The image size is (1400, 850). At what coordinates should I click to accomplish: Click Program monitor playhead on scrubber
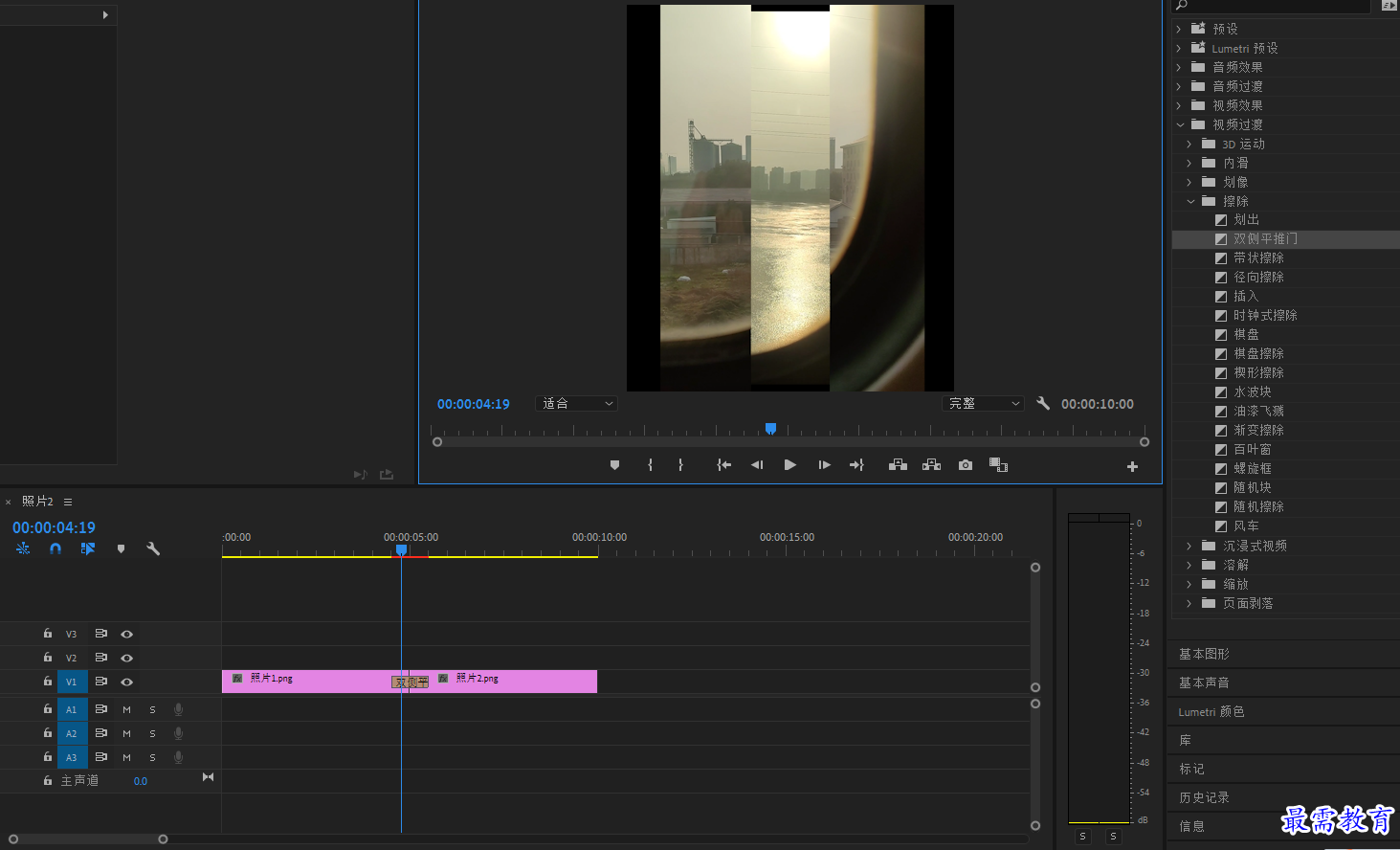(770, 429)
